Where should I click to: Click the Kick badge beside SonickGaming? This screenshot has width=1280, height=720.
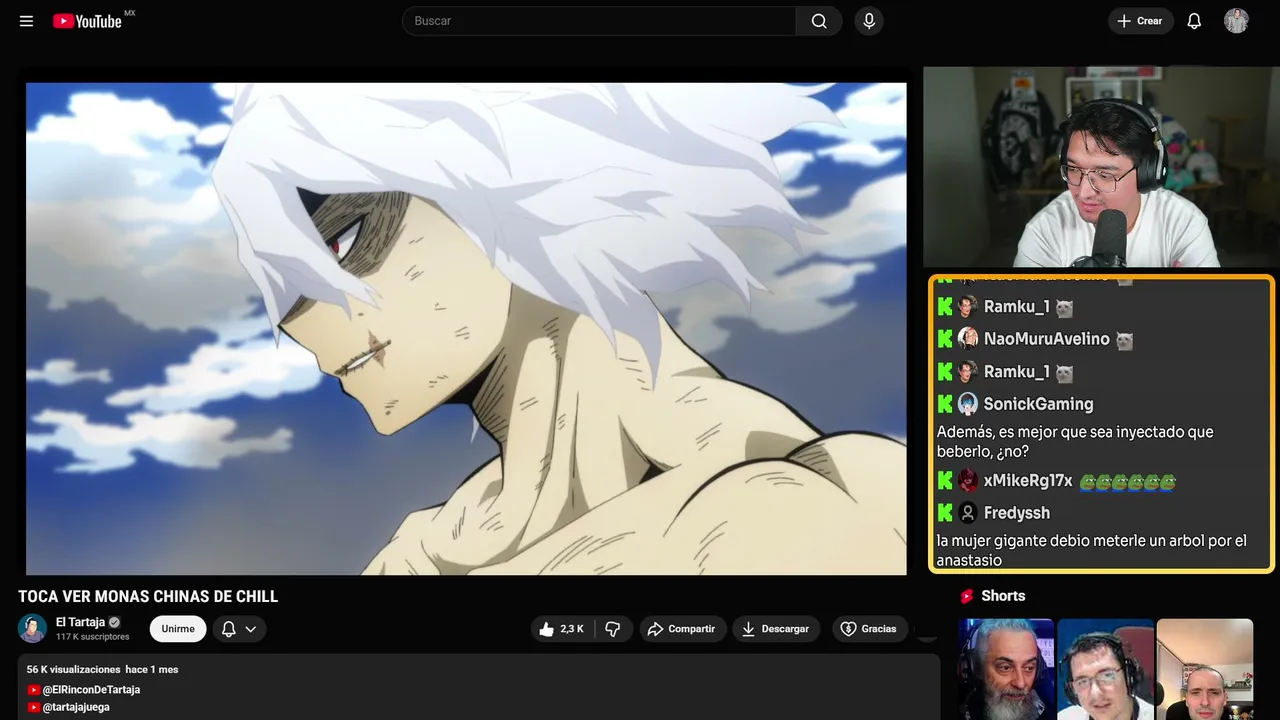(x=945, y=404)
